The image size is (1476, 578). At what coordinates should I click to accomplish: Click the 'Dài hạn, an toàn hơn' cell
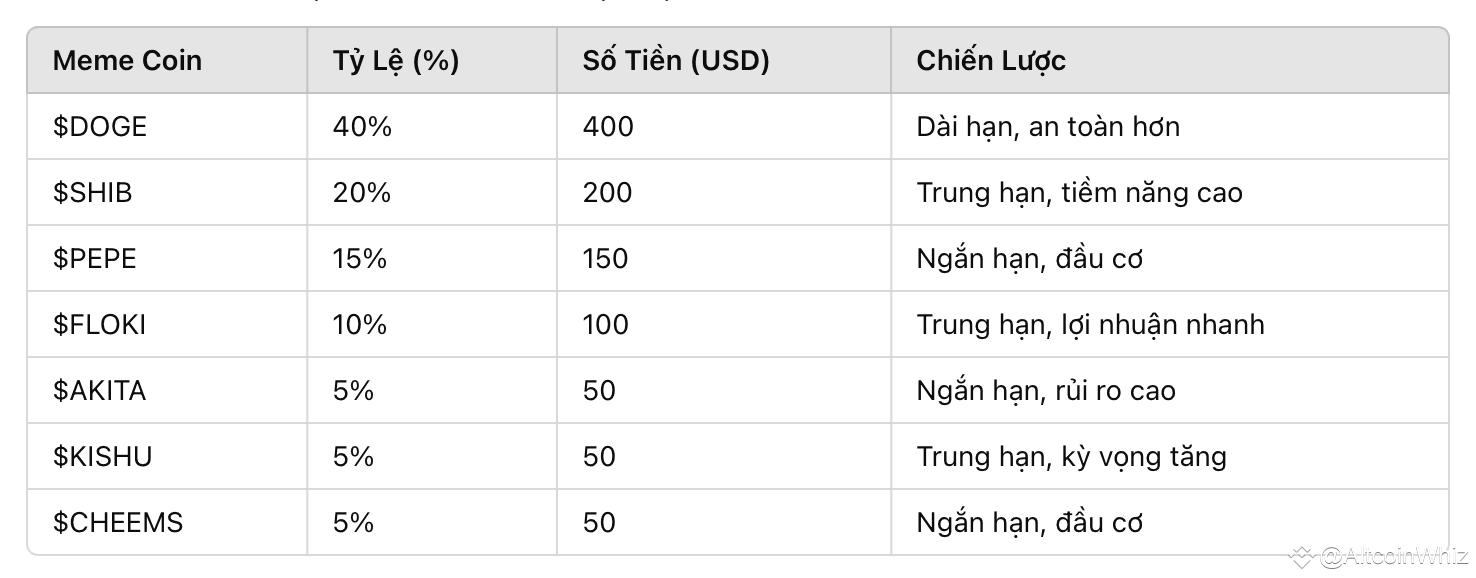[1170, 126]
